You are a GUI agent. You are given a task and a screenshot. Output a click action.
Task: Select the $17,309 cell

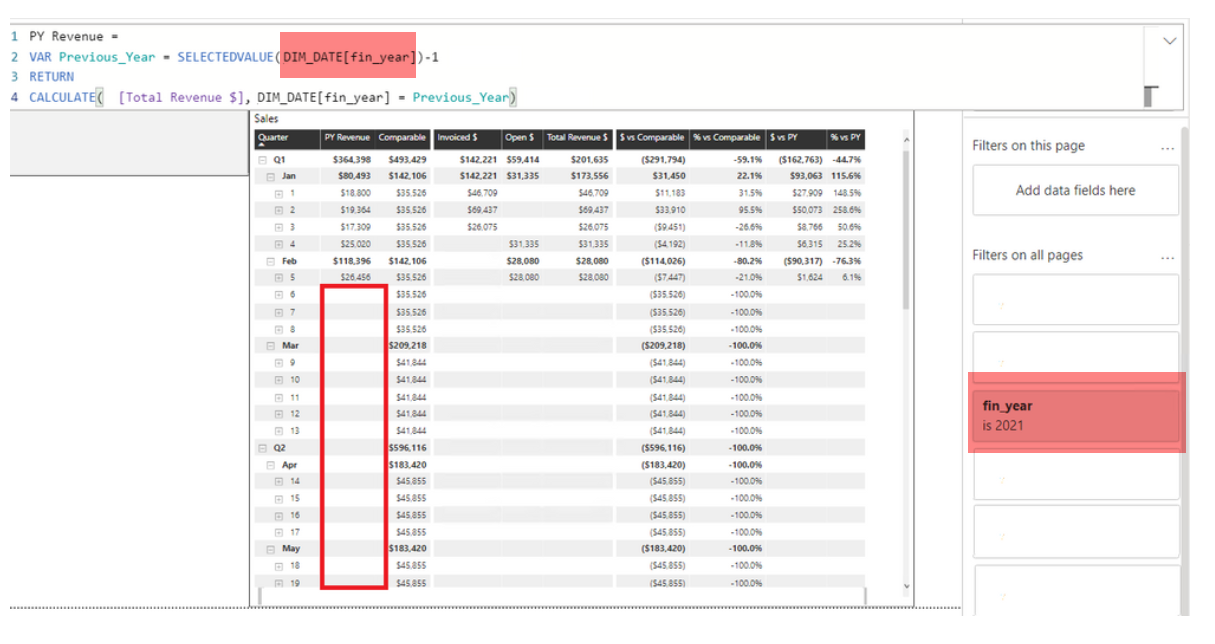[x=355, y=227]
